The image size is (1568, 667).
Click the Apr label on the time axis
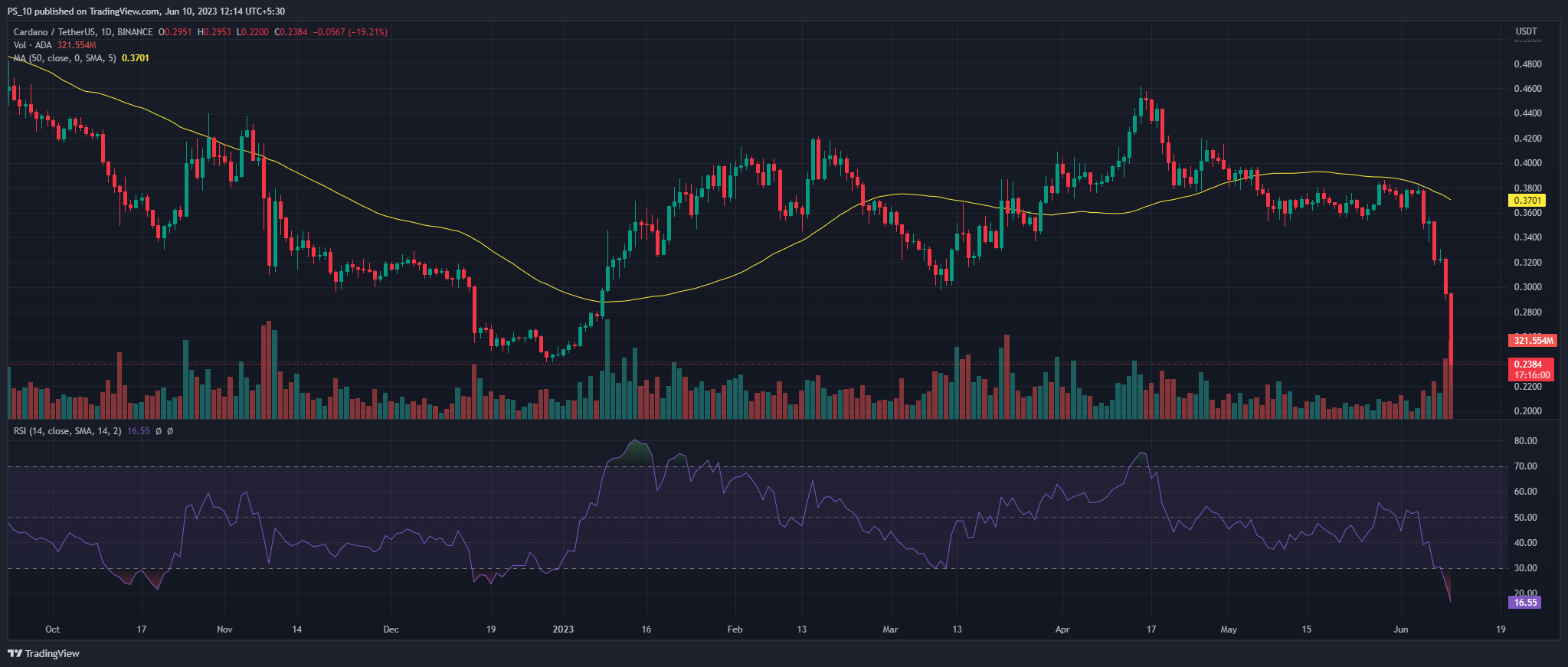click(1062, 629)
